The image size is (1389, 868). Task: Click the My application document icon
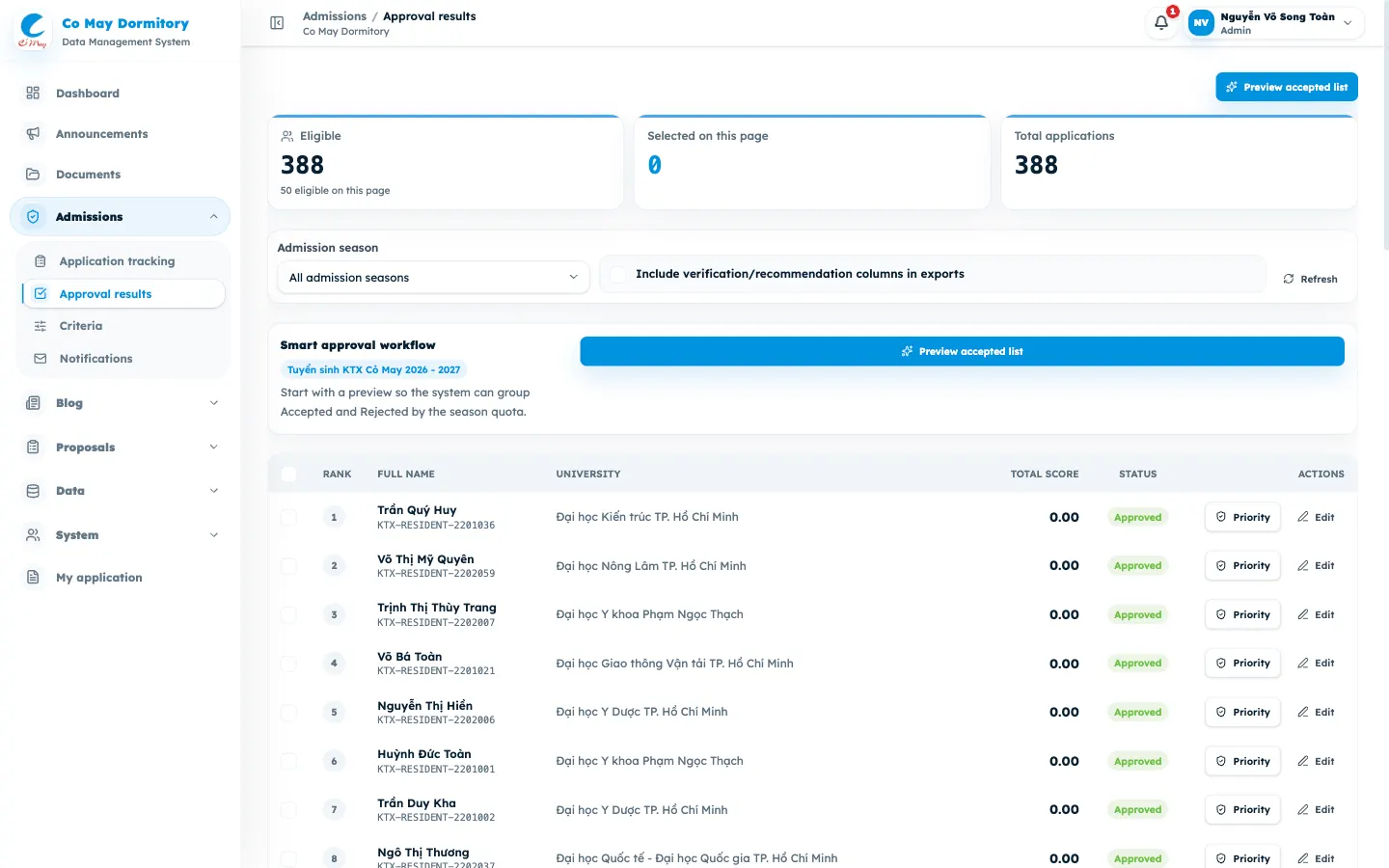tap(33, 578)
